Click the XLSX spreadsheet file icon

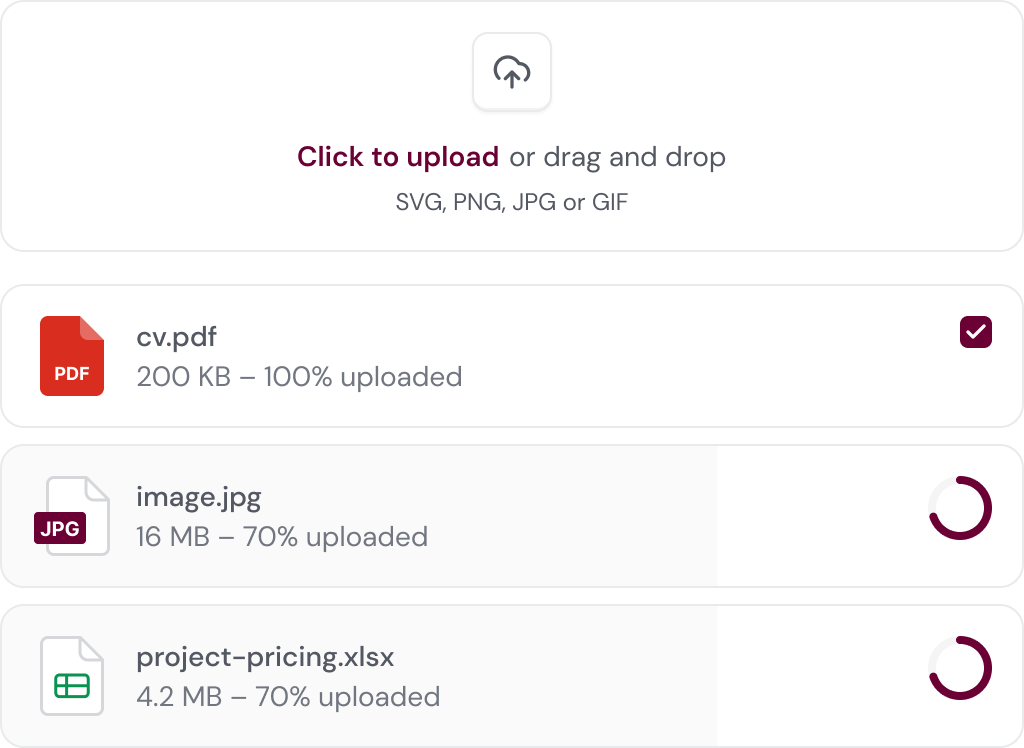(72, 676)
